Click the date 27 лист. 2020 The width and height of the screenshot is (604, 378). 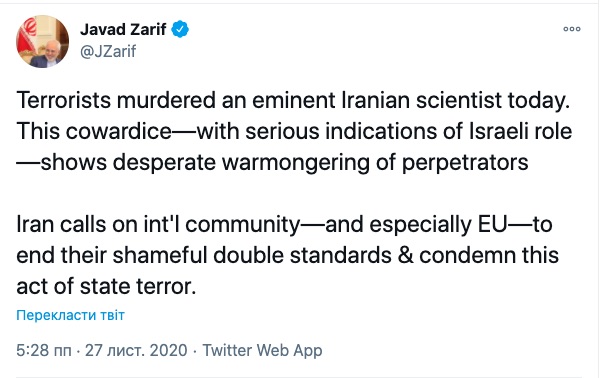click(x=136, y=350)
